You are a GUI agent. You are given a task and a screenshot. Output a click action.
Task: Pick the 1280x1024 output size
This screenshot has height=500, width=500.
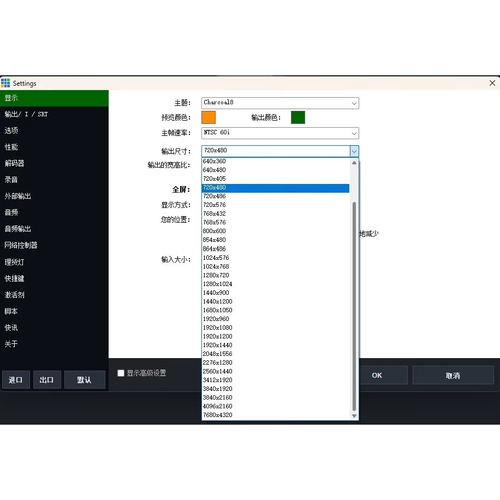pyautogui.click(x=276, y=284)
